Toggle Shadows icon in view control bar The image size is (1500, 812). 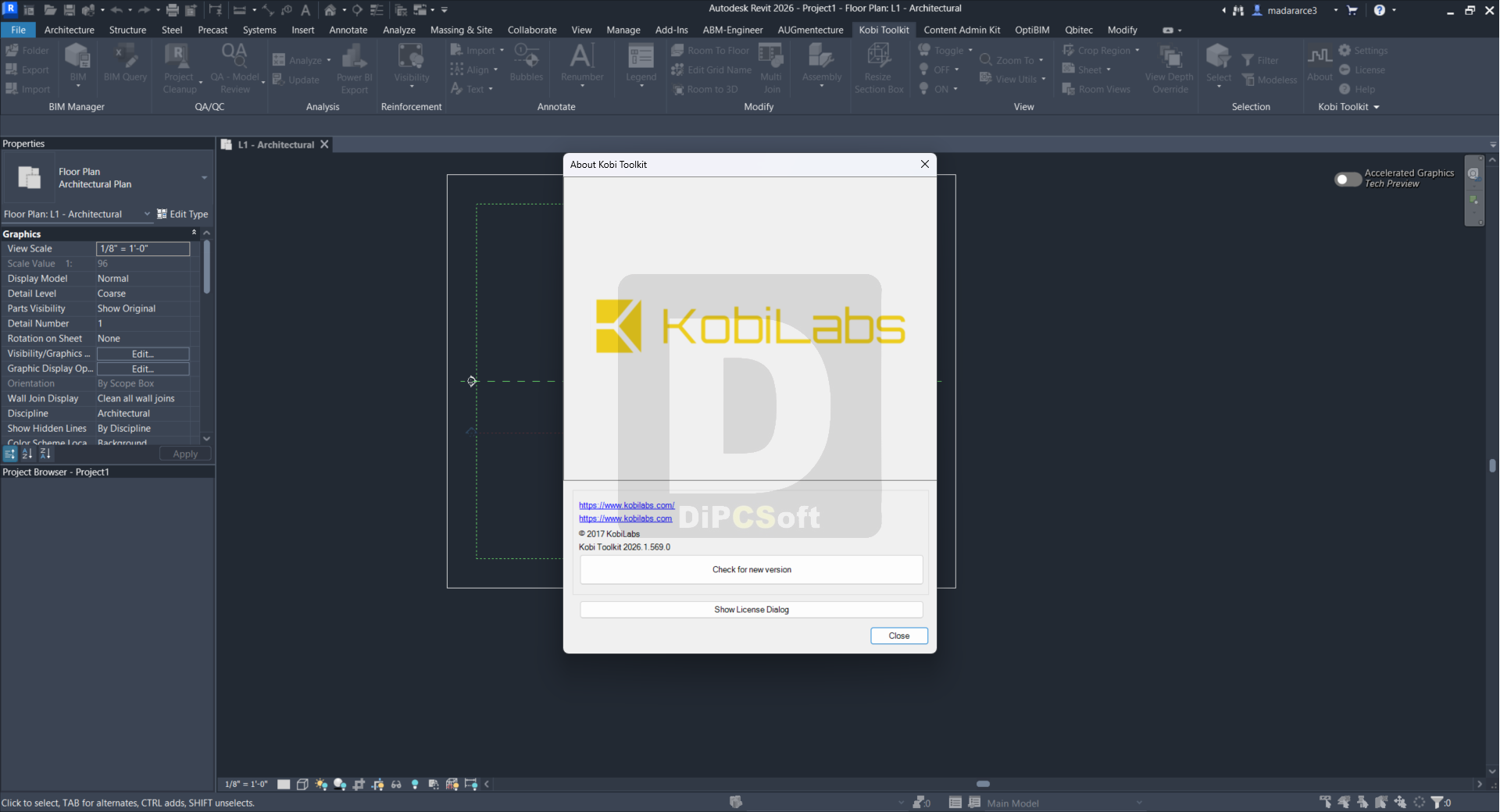click(340, 784)
